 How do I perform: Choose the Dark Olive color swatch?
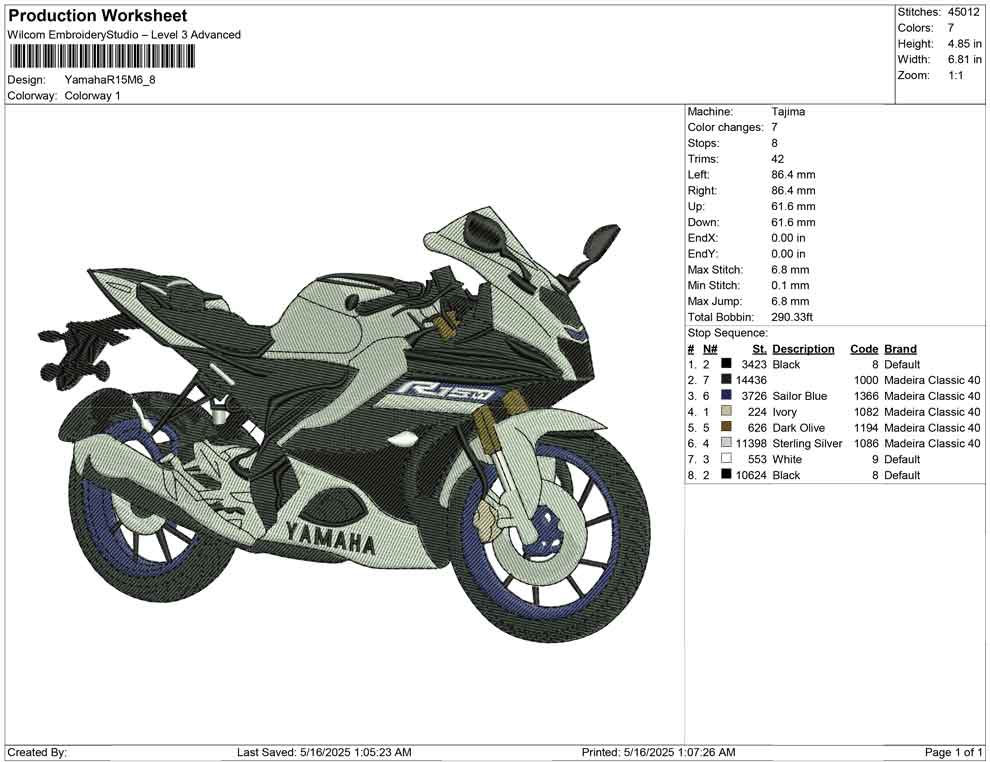(726, 428)
